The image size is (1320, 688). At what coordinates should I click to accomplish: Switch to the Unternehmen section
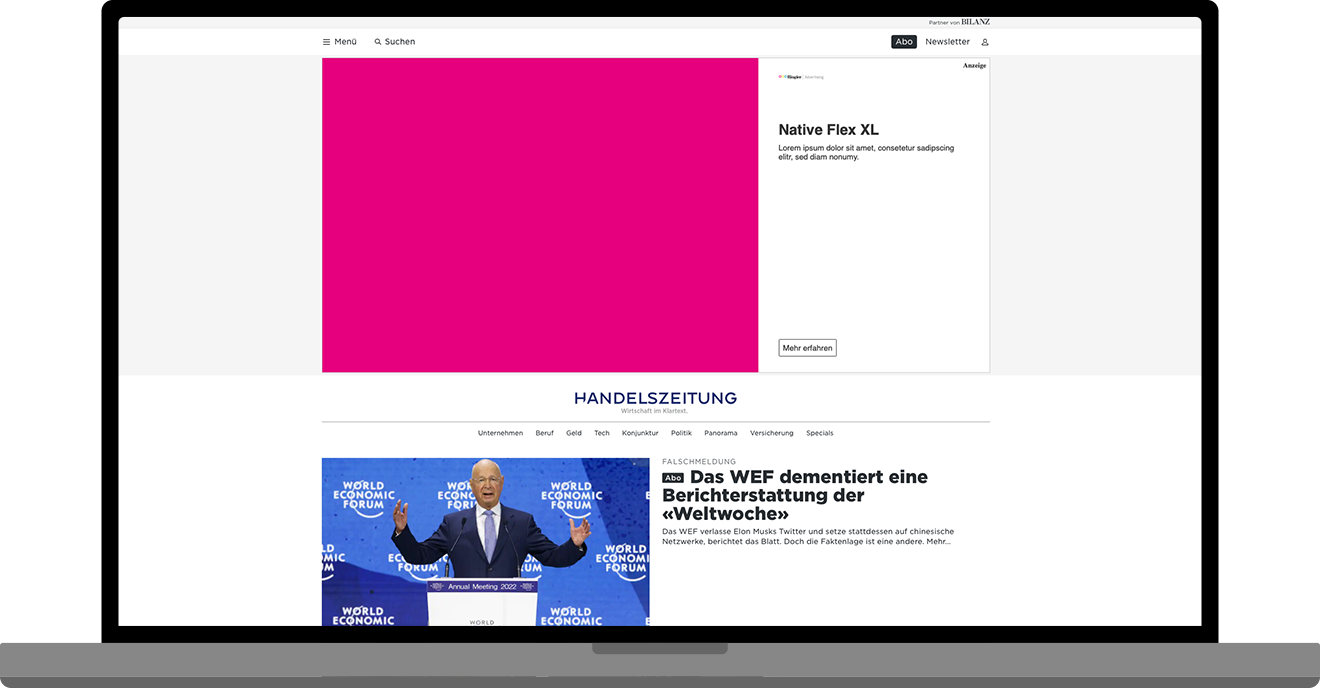tap(500, 433)
